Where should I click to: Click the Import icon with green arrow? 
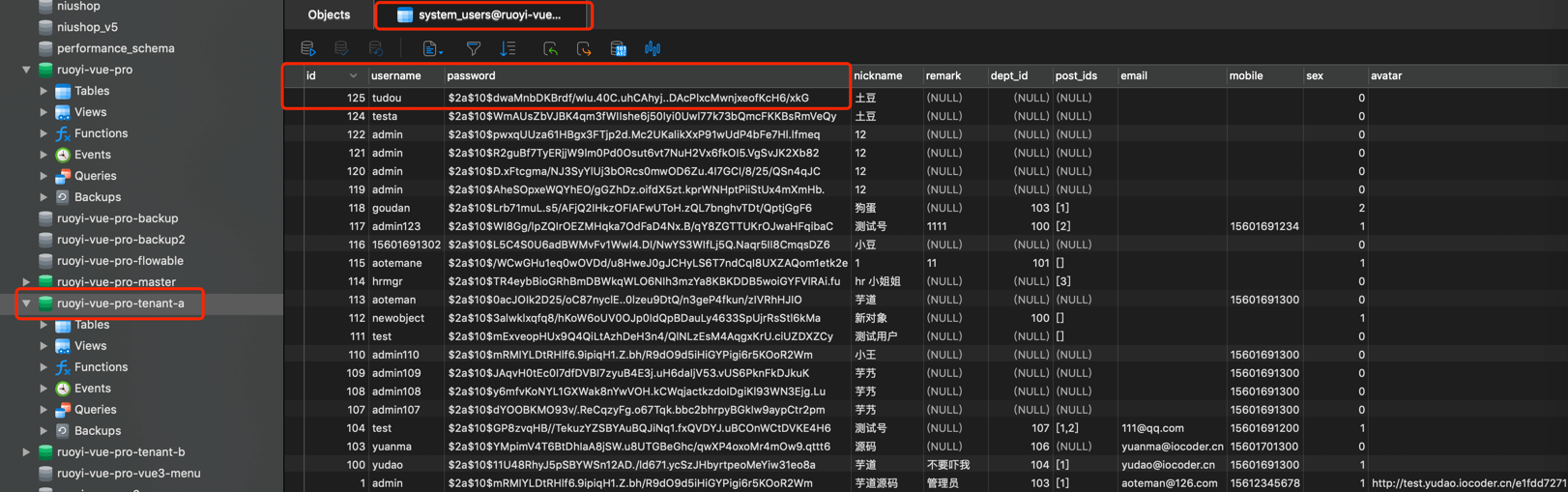(x=550, y=48)
